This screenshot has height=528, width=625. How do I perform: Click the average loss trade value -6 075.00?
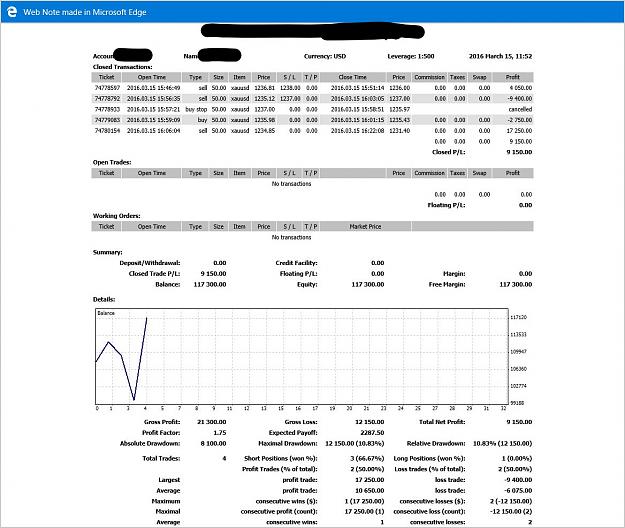pos(518,491)
